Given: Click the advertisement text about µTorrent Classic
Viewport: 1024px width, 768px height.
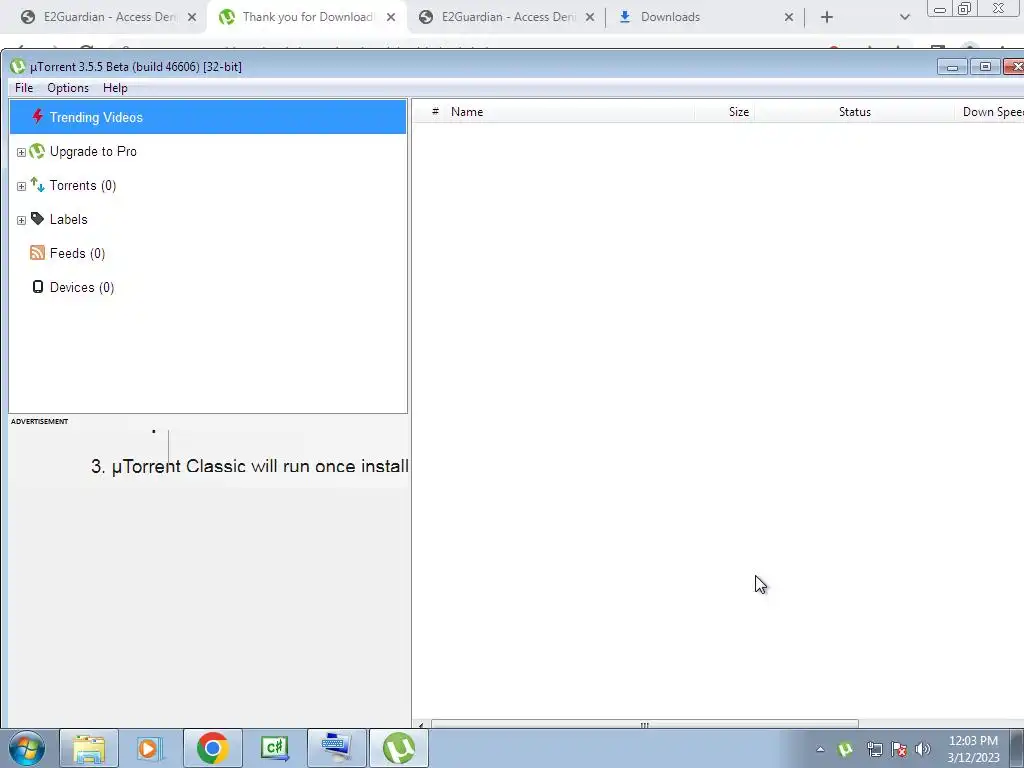Looking at the screenshot, I should 250,466.
